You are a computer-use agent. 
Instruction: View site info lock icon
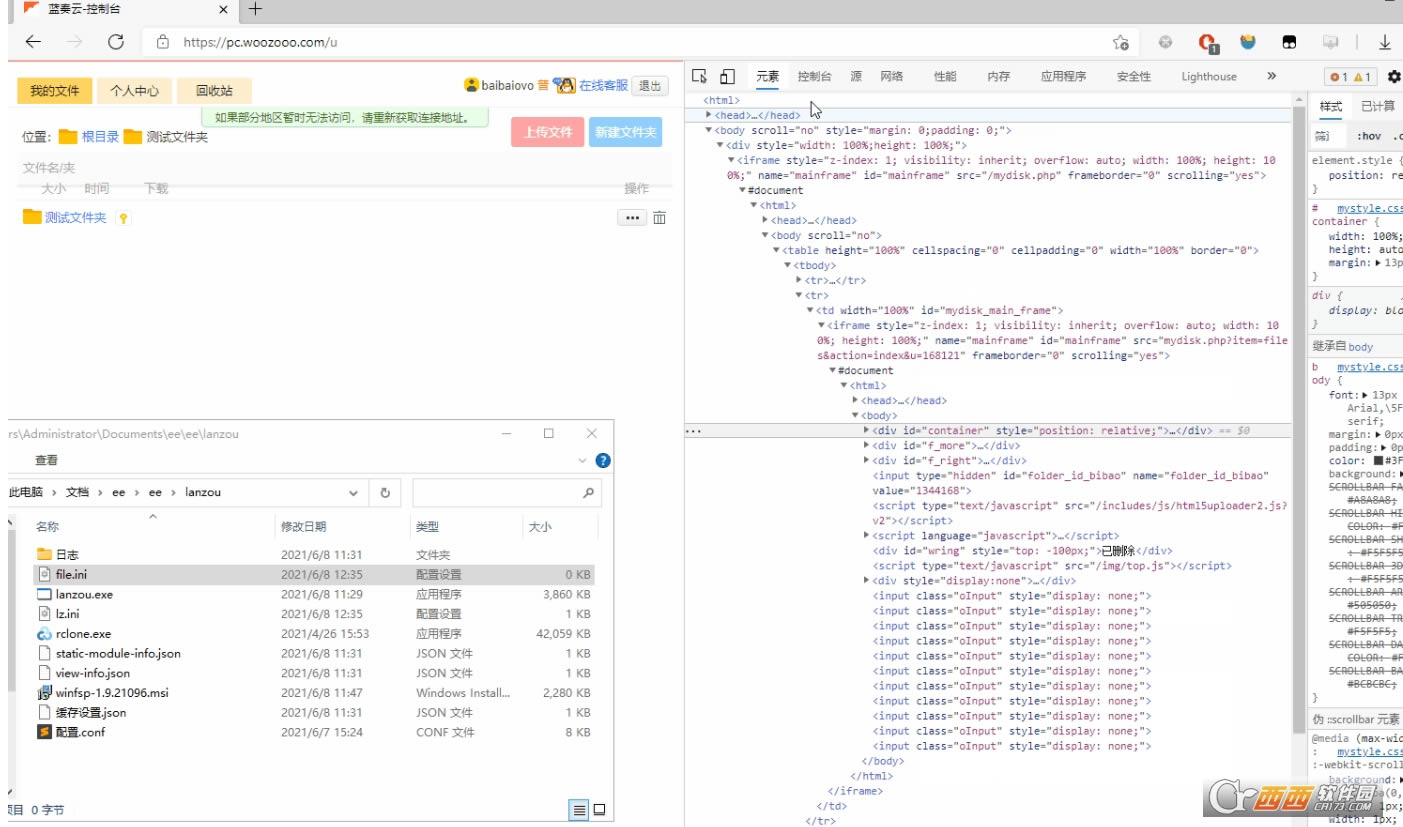point(163,42)
